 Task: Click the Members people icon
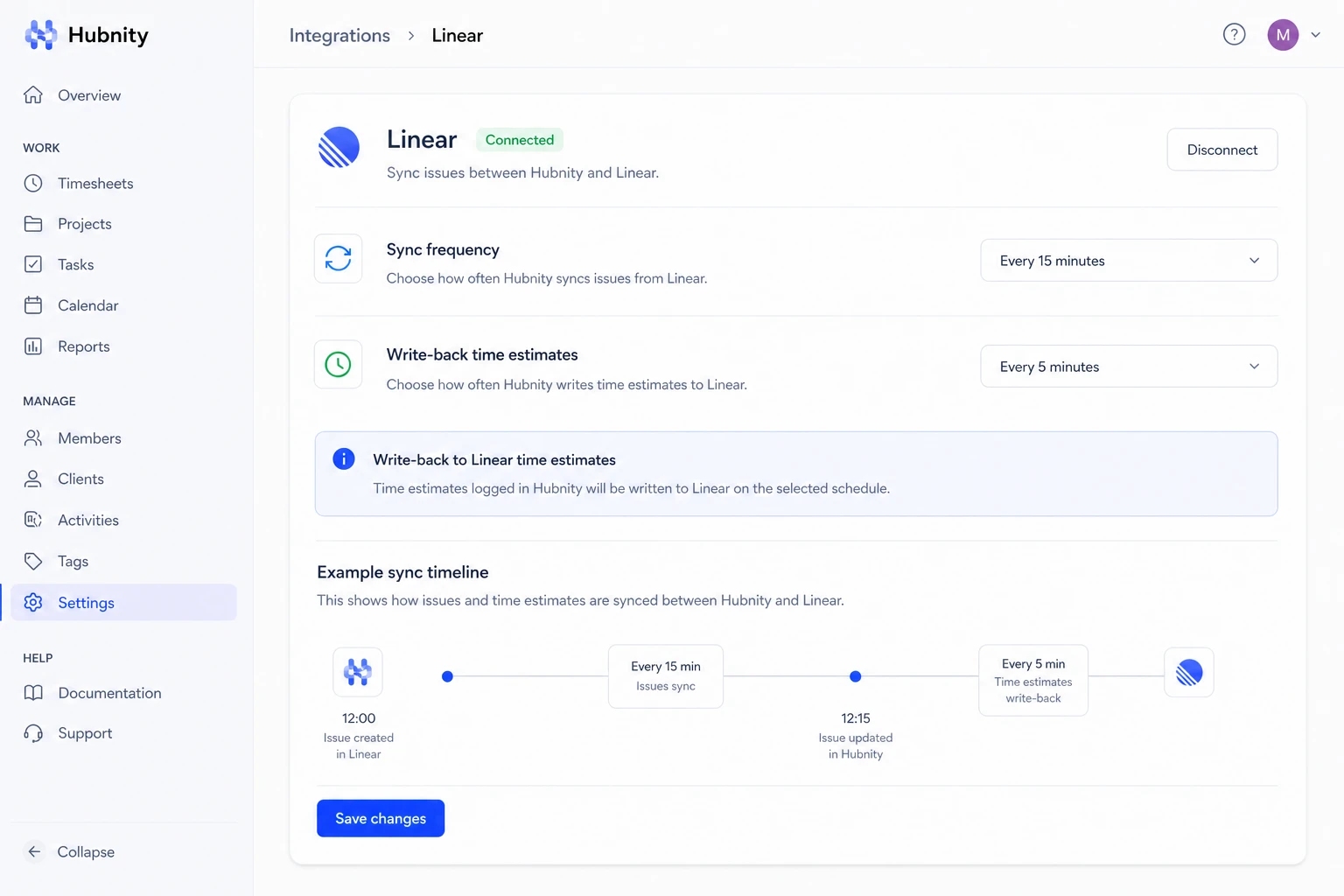click(33, 438)
